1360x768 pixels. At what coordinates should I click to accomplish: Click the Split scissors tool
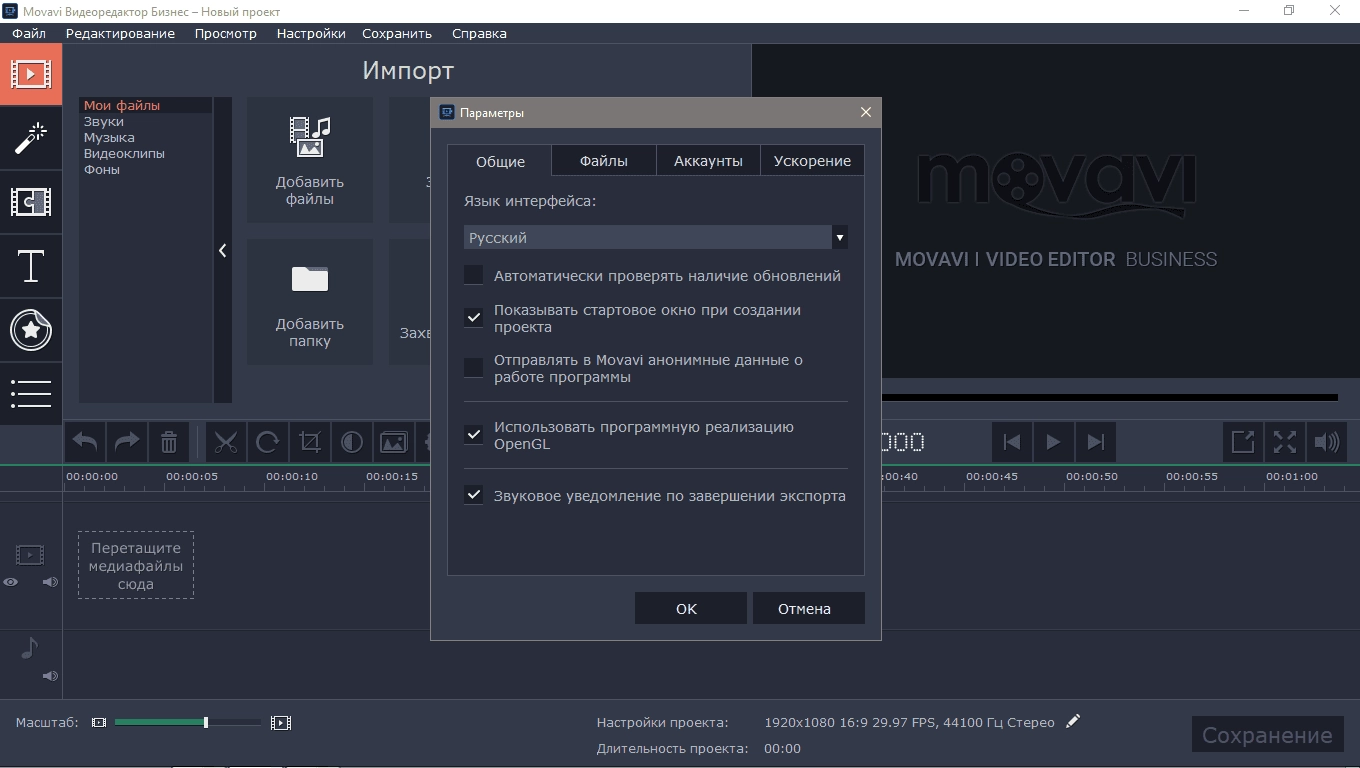click(226, 442)
